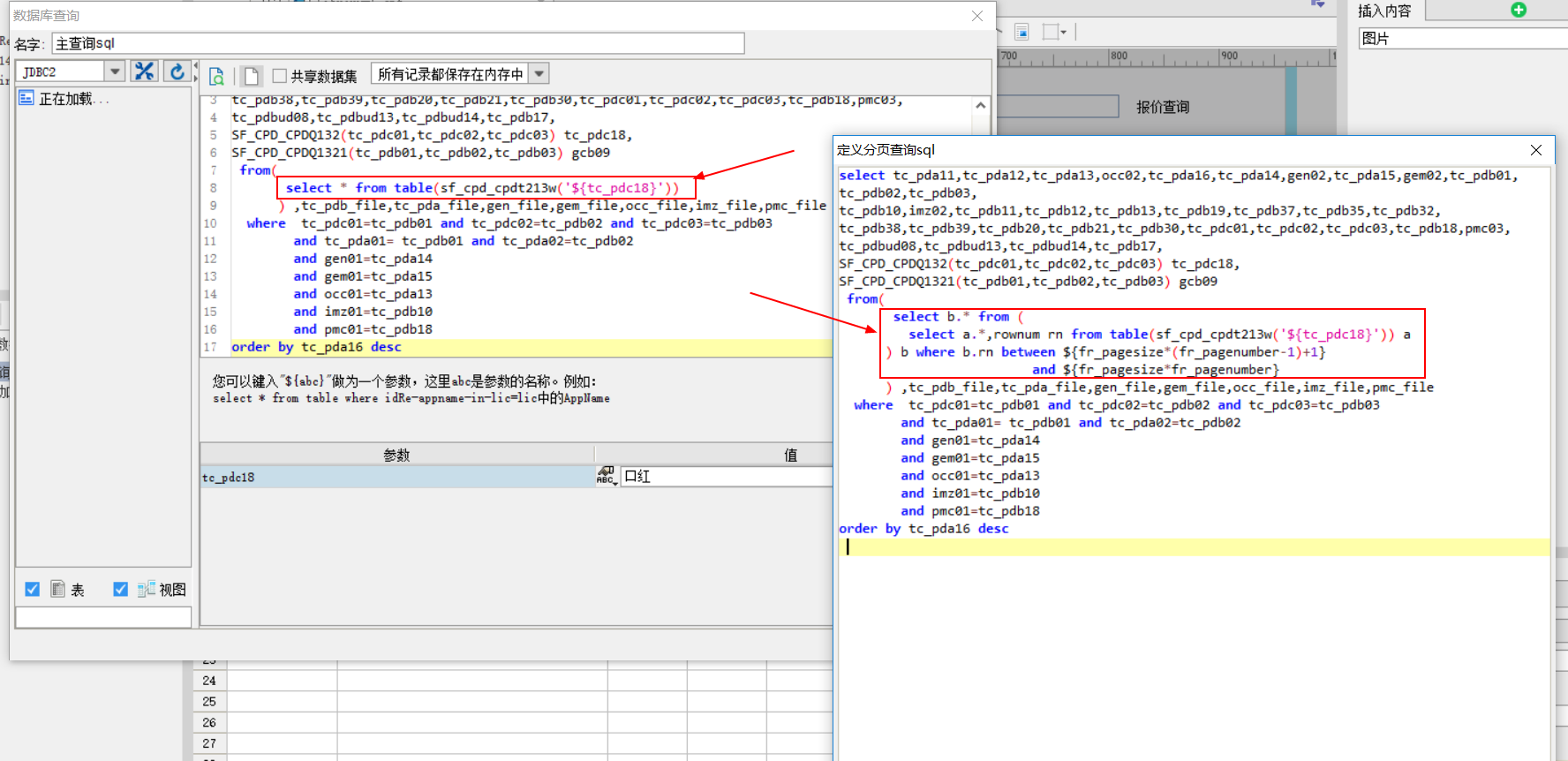Click the ABC parameter type icon for tc_pdc18
Screen dimensions: 1568x761
click(x=606, y=477)
